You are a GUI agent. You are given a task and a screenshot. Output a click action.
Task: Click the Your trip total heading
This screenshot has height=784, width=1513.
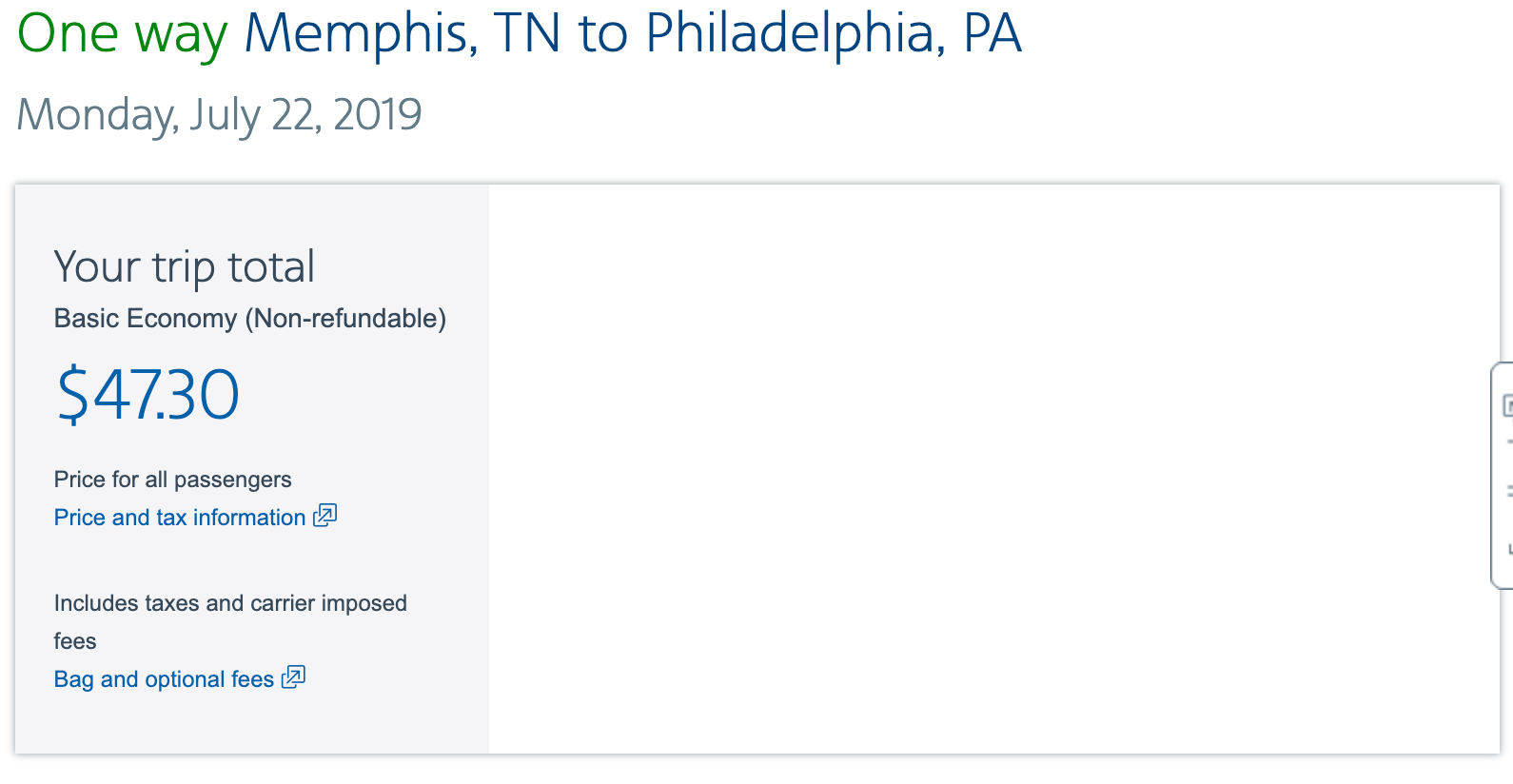click(x=185, y=267)
